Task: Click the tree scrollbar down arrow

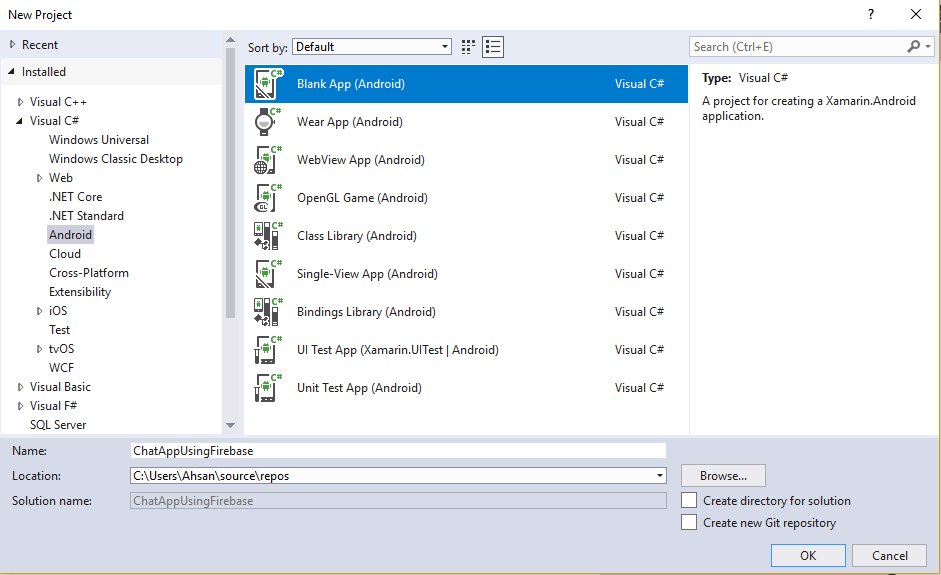Action: pyautogui.click(x=230, y=425)
